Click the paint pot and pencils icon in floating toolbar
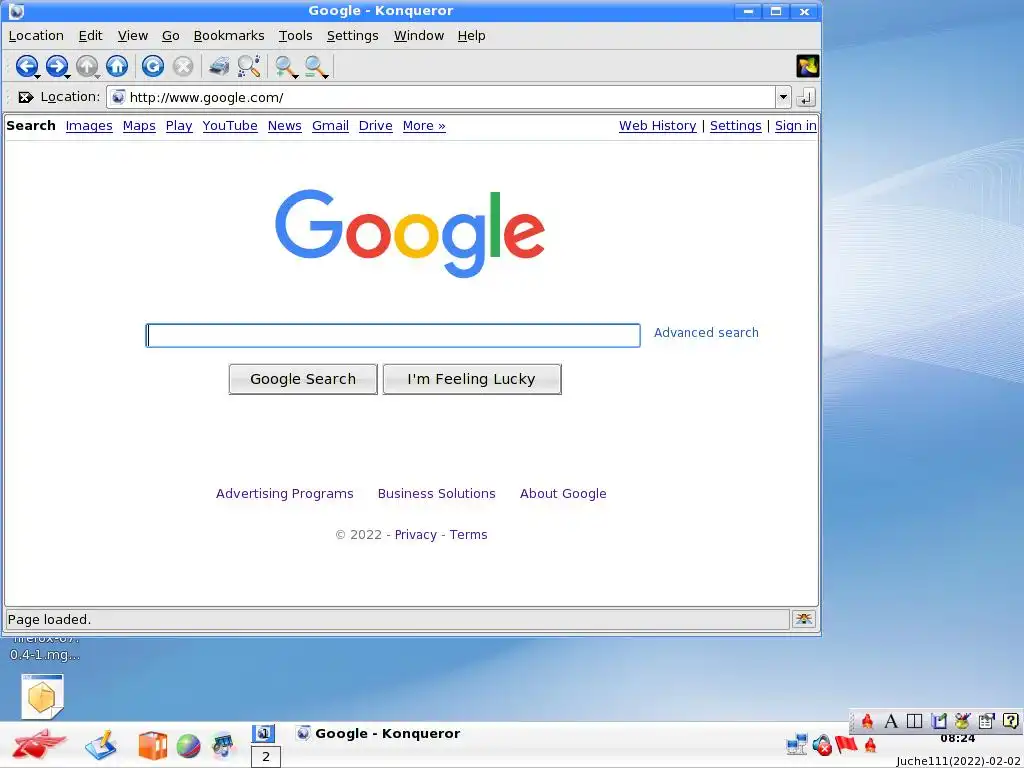 (962, 721)
